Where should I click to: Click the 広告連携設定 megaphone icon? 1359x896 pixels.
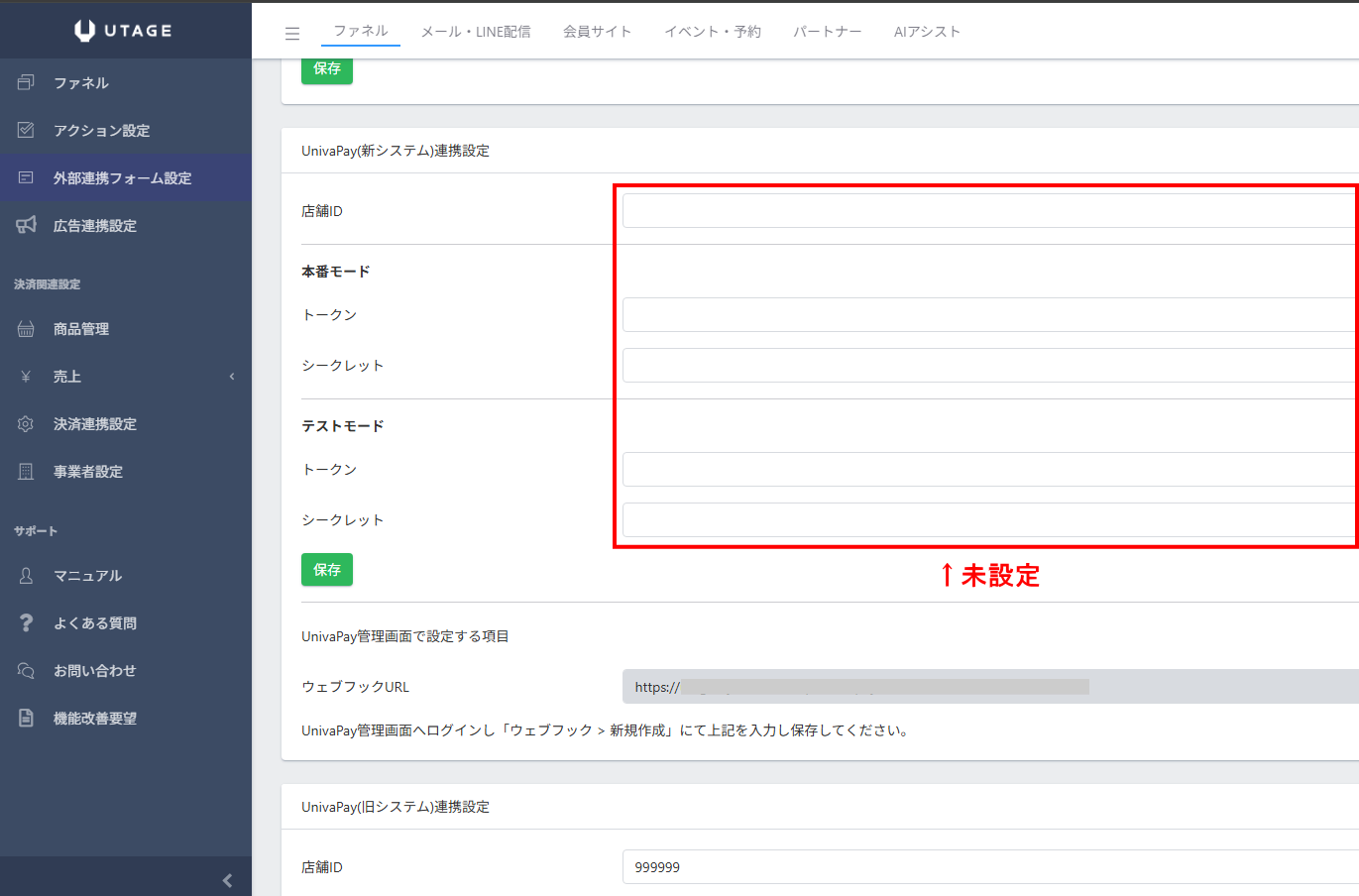26,225
